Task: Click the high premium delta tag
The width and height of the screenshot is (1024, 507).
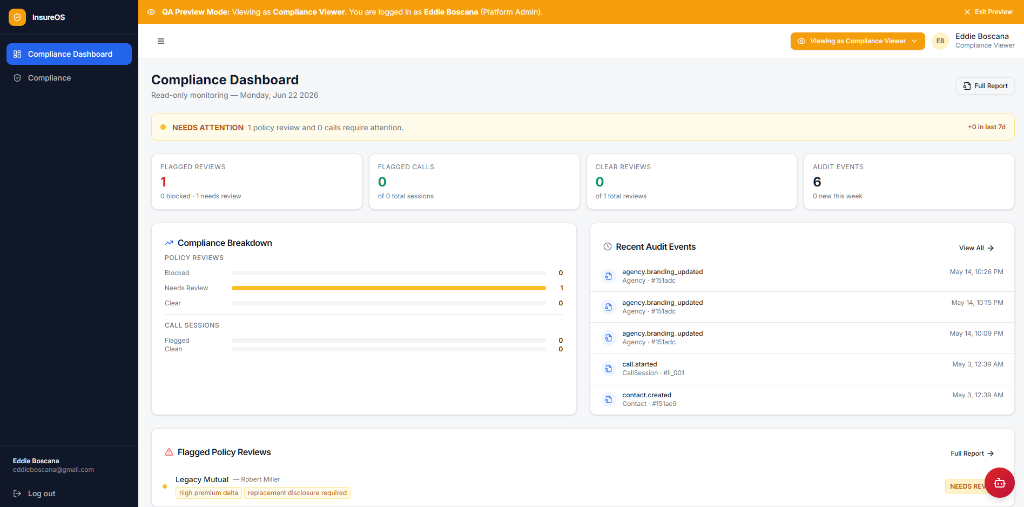Action: [208, 493]
